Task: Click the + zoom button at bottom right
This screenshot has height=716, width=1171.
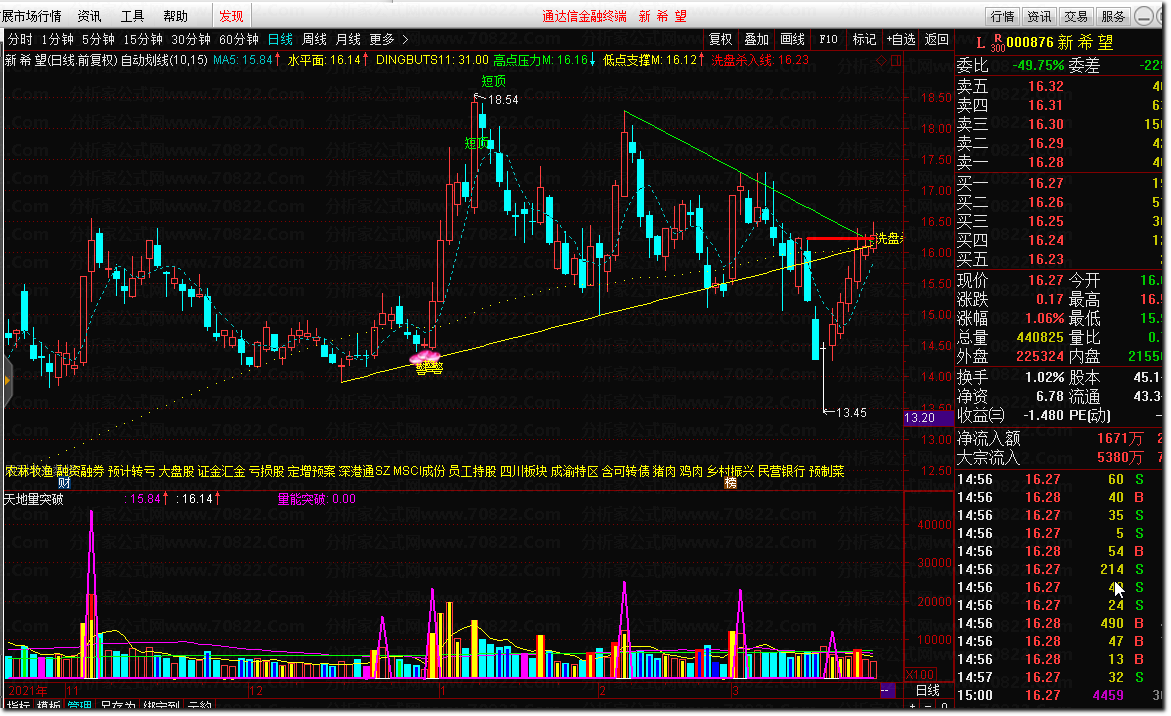Action: (913, 706)
